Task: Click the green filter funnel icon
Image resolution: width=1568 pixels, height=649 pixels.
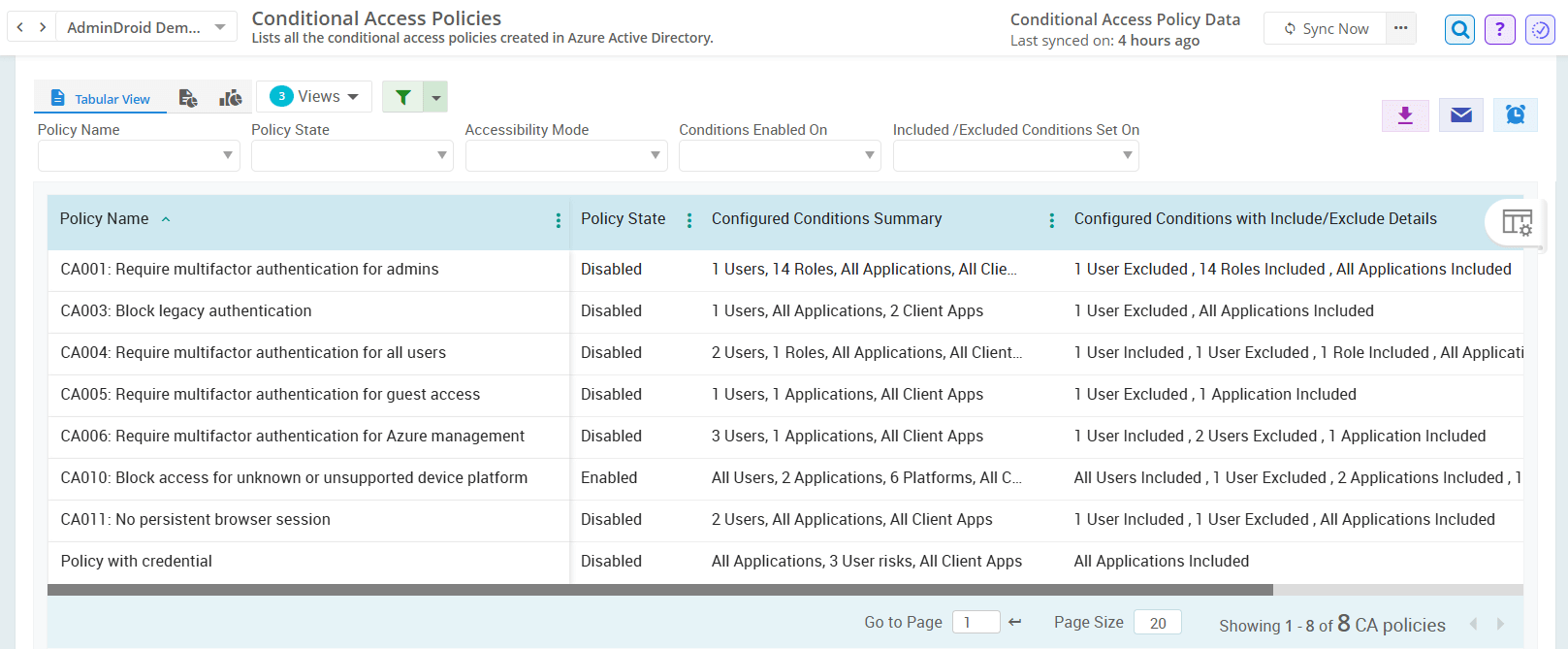Action: pyautogui.click(x=403, y=97)
